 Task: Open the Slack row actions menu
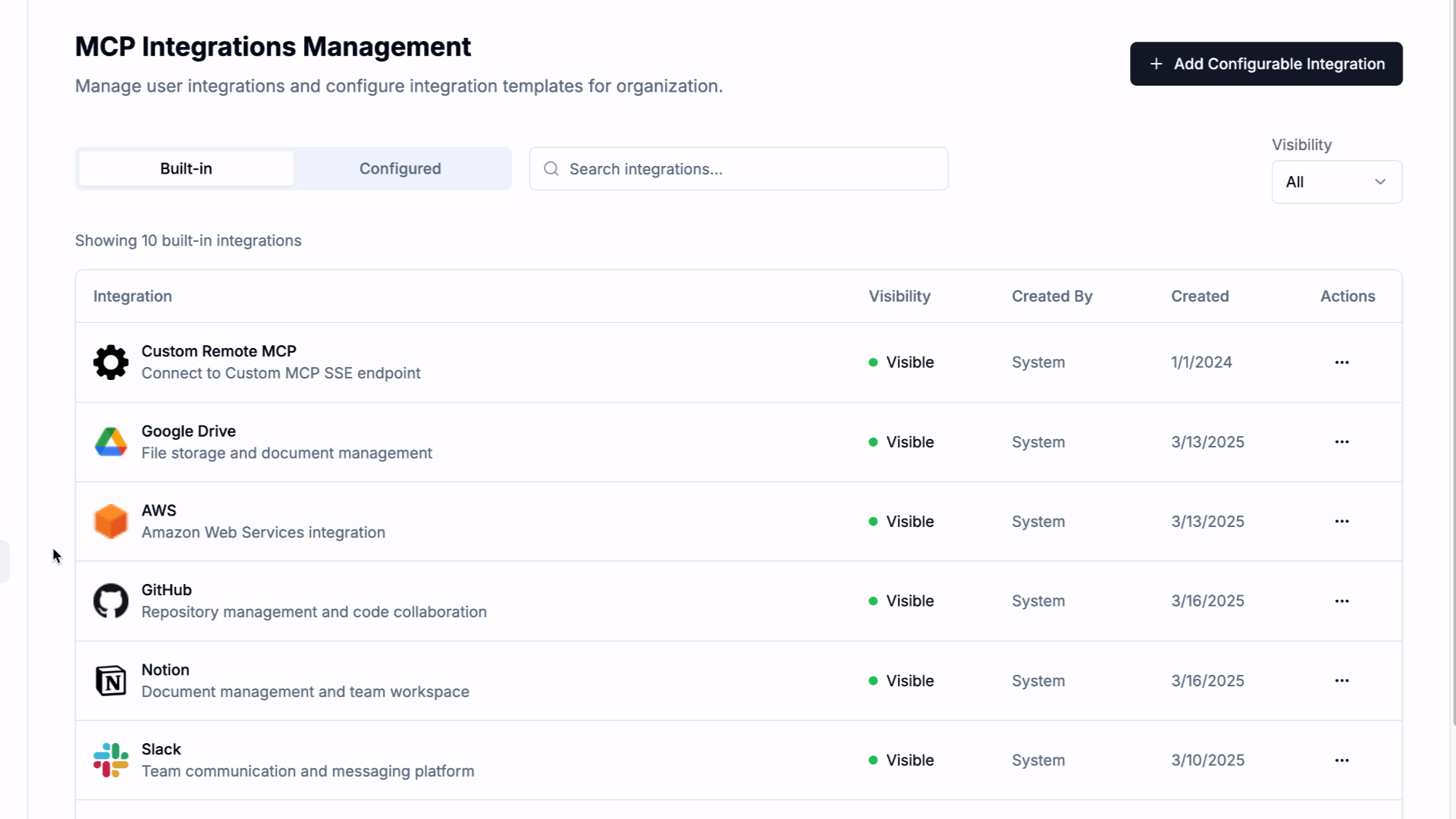coord(1341,760)
